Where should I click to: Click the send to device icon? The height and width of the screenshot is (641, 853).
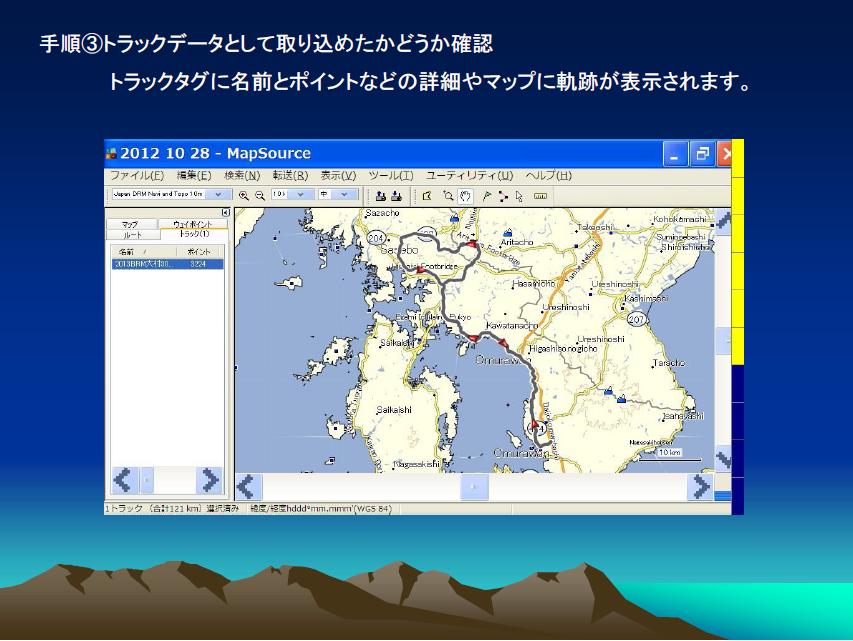click(x=381, y=196)
